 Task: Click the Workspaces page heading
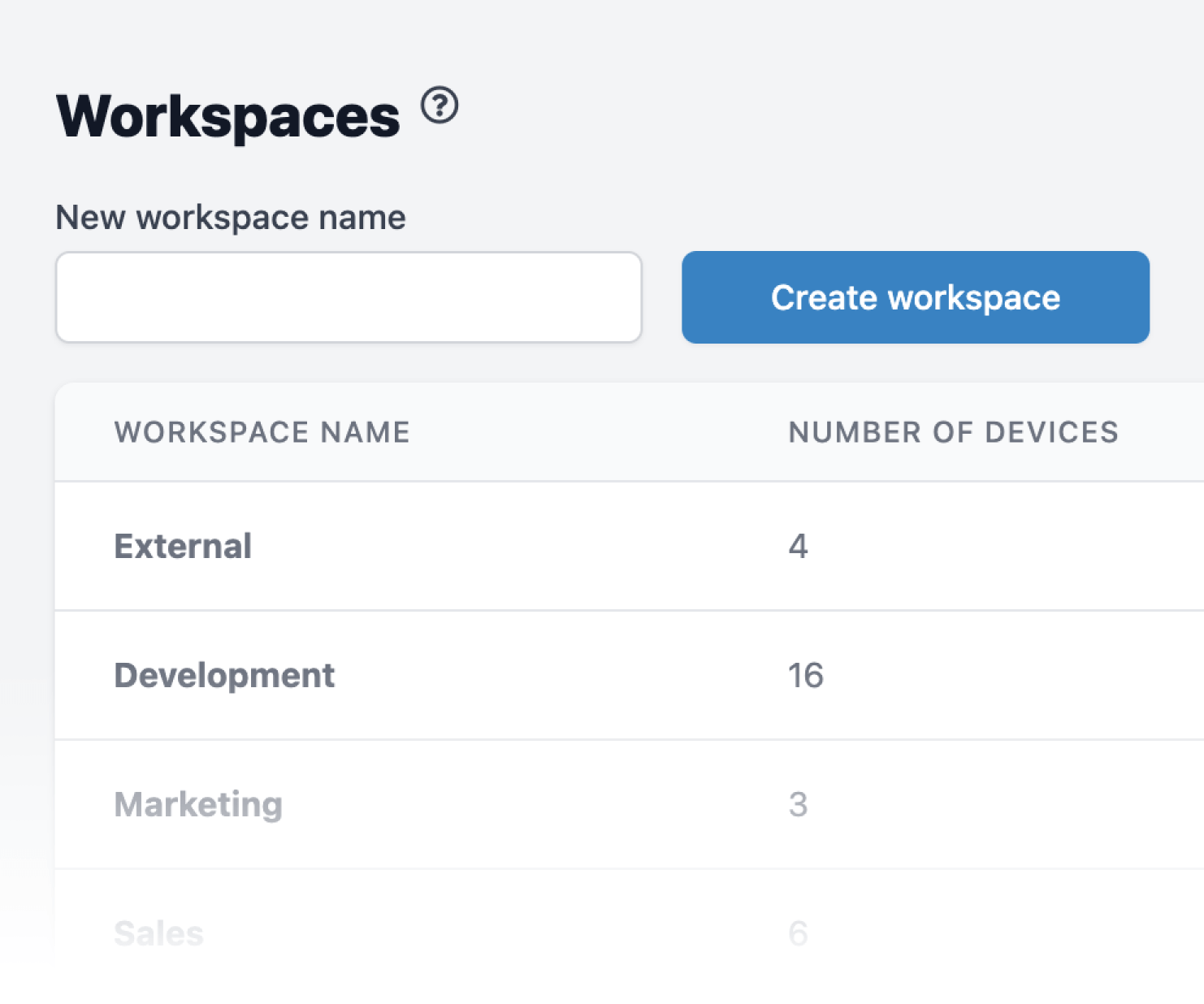coord(227,117)
